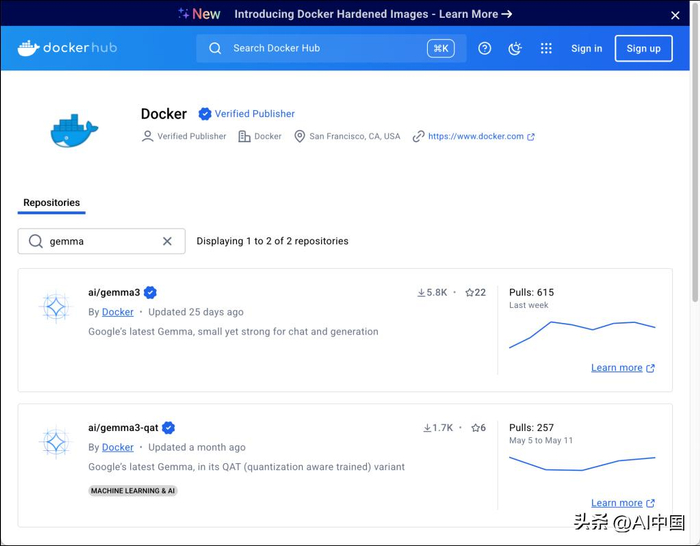Image resolution: width=700 pixels, height=546 pixels.
Task: Click the Sign up button
Action: (643, 48)
